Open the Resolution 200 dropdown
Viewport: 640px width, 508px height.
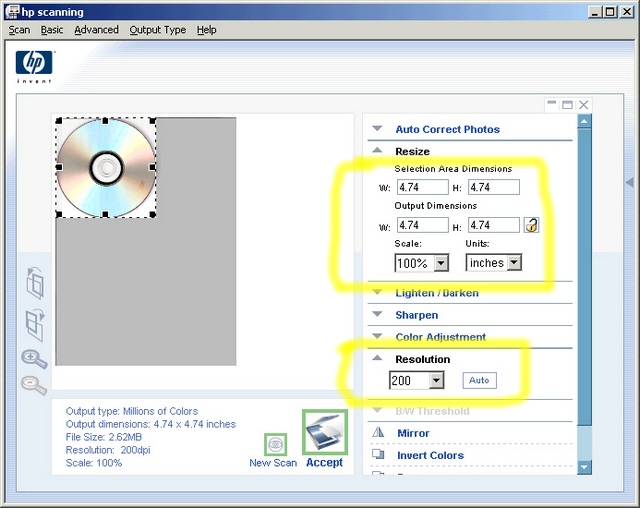click(x=436, y=380)
